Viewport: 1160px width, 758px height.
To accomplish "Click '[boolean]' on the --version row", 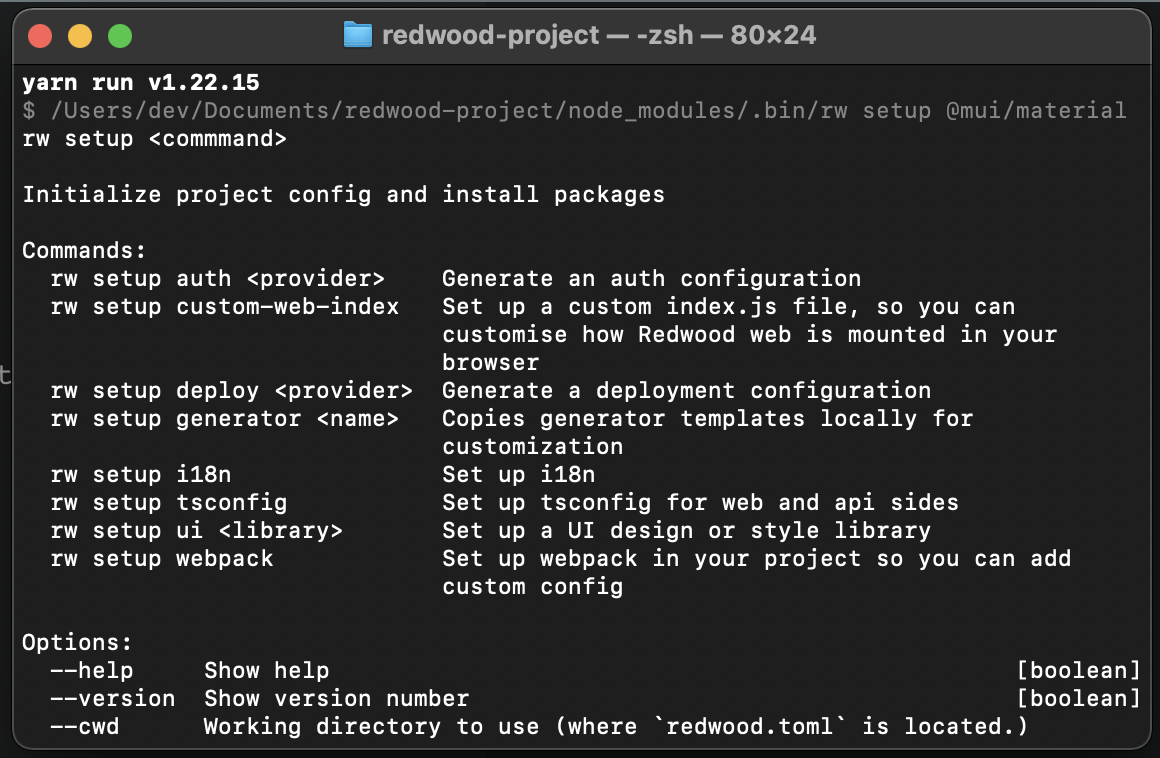I will click(1078, 699).
